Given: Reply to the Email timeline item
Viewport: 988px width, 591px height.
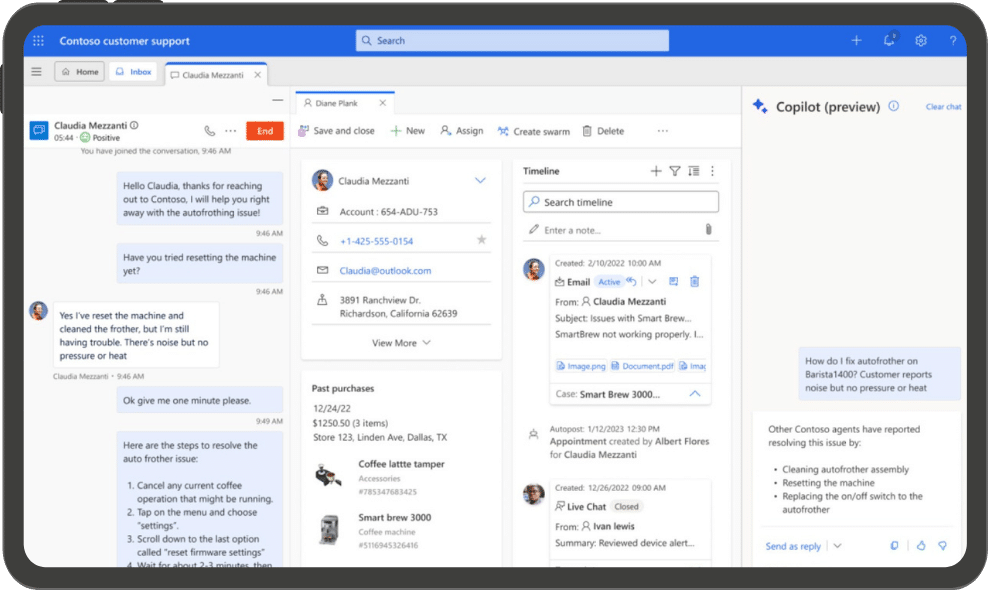Looking at the screenshot, I should tap(631, 282).
